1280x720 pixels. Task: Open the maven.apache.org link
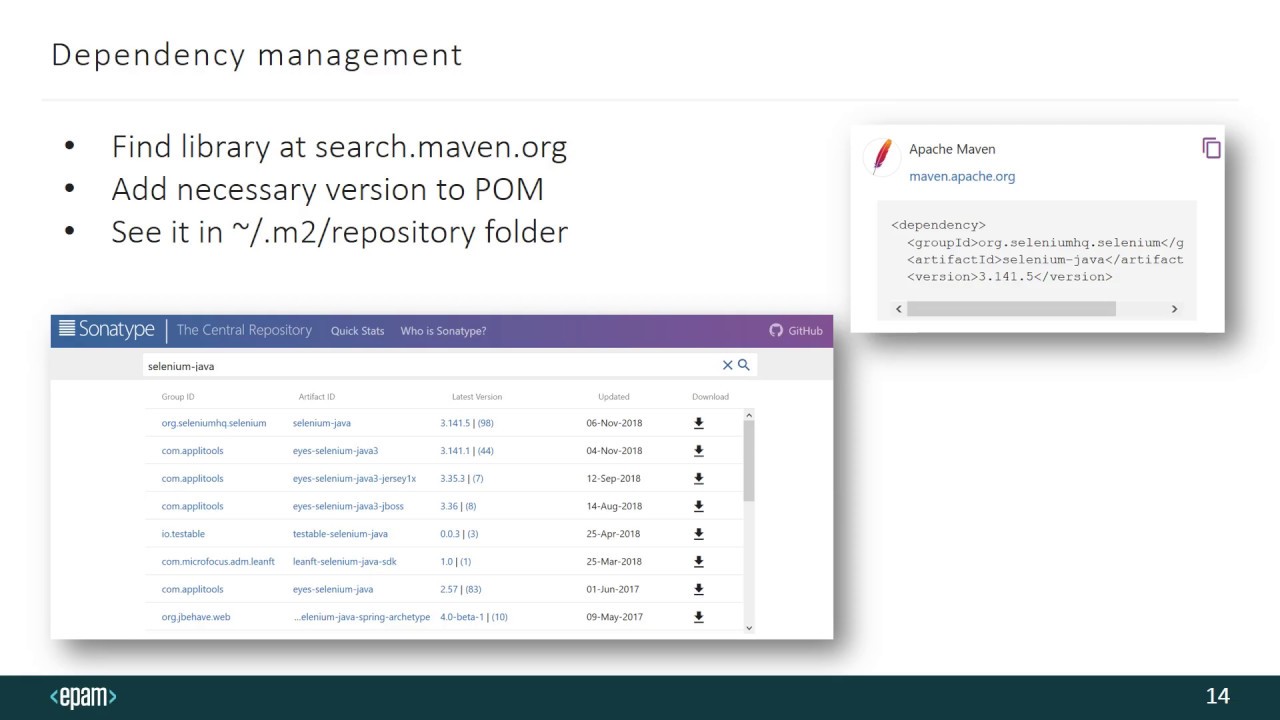point(962,176)
